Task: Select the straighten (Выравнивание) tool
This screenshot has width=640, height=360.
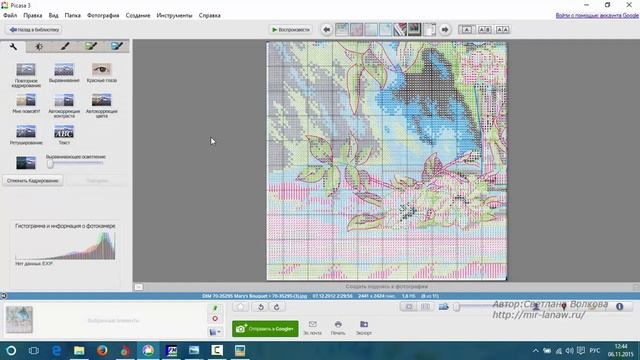Action: 64,73
